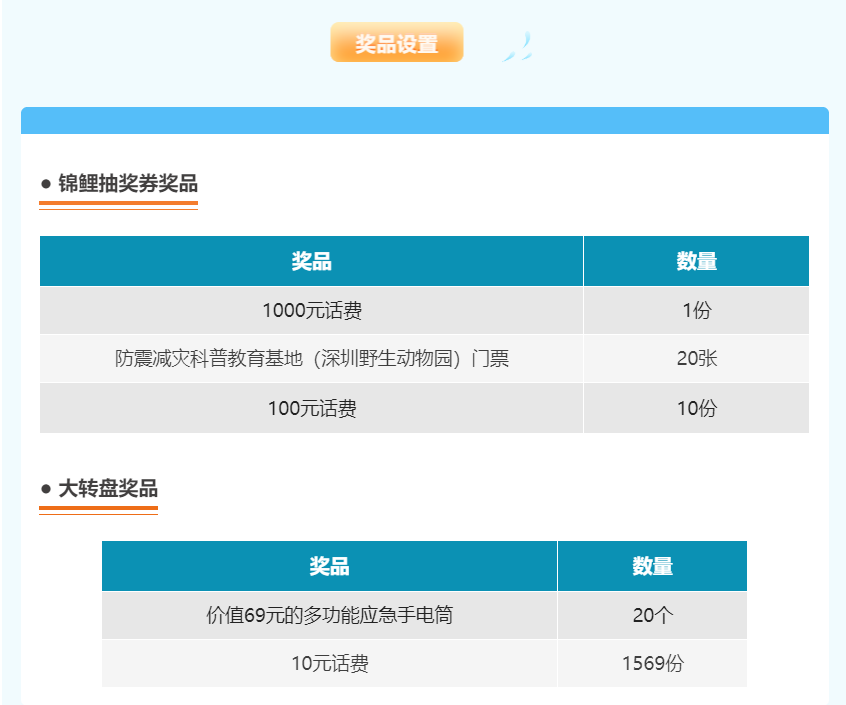
Task: Select the 防震减灾科普教育基地 ticket prize row
Action: click(x=311, y=359)
